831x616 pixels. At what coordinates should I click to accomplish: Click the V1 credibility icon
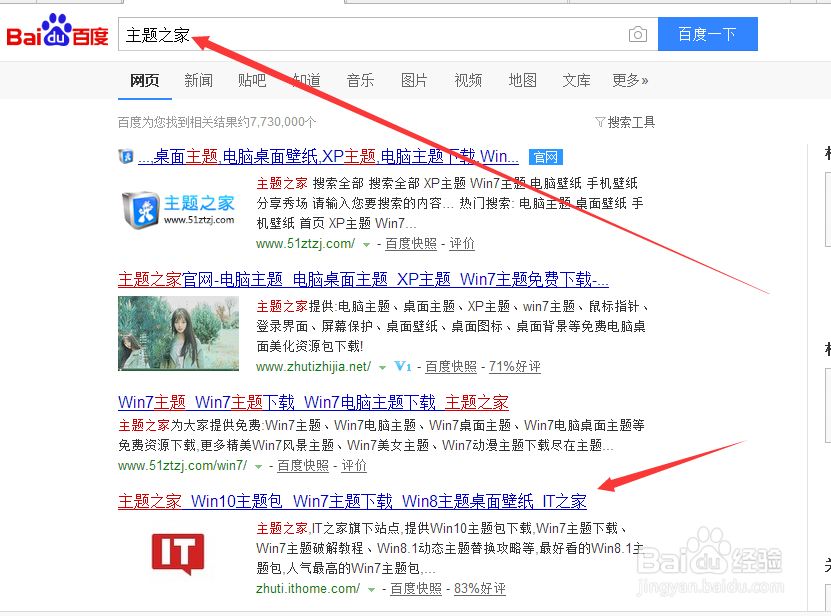(403, 366)
